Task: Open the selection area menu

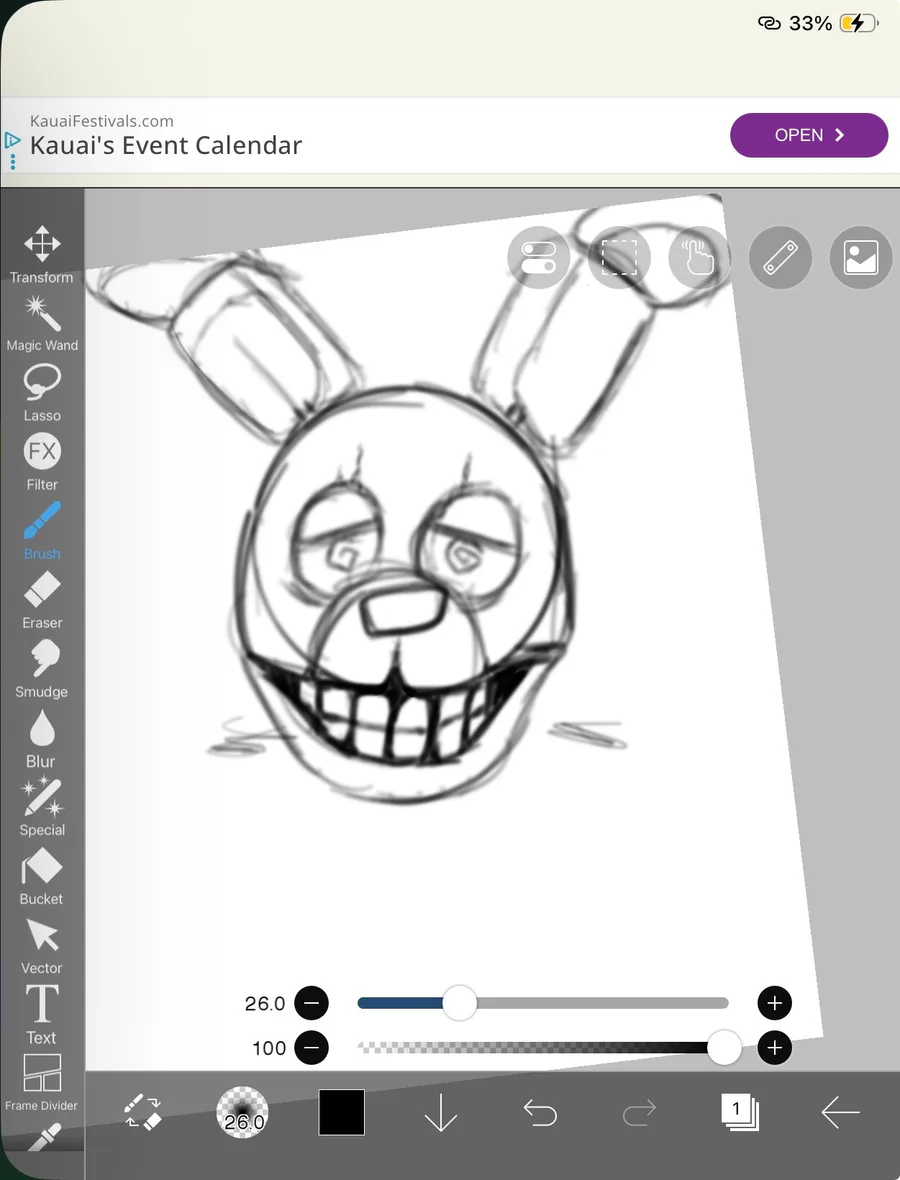Action: (619, 257)
